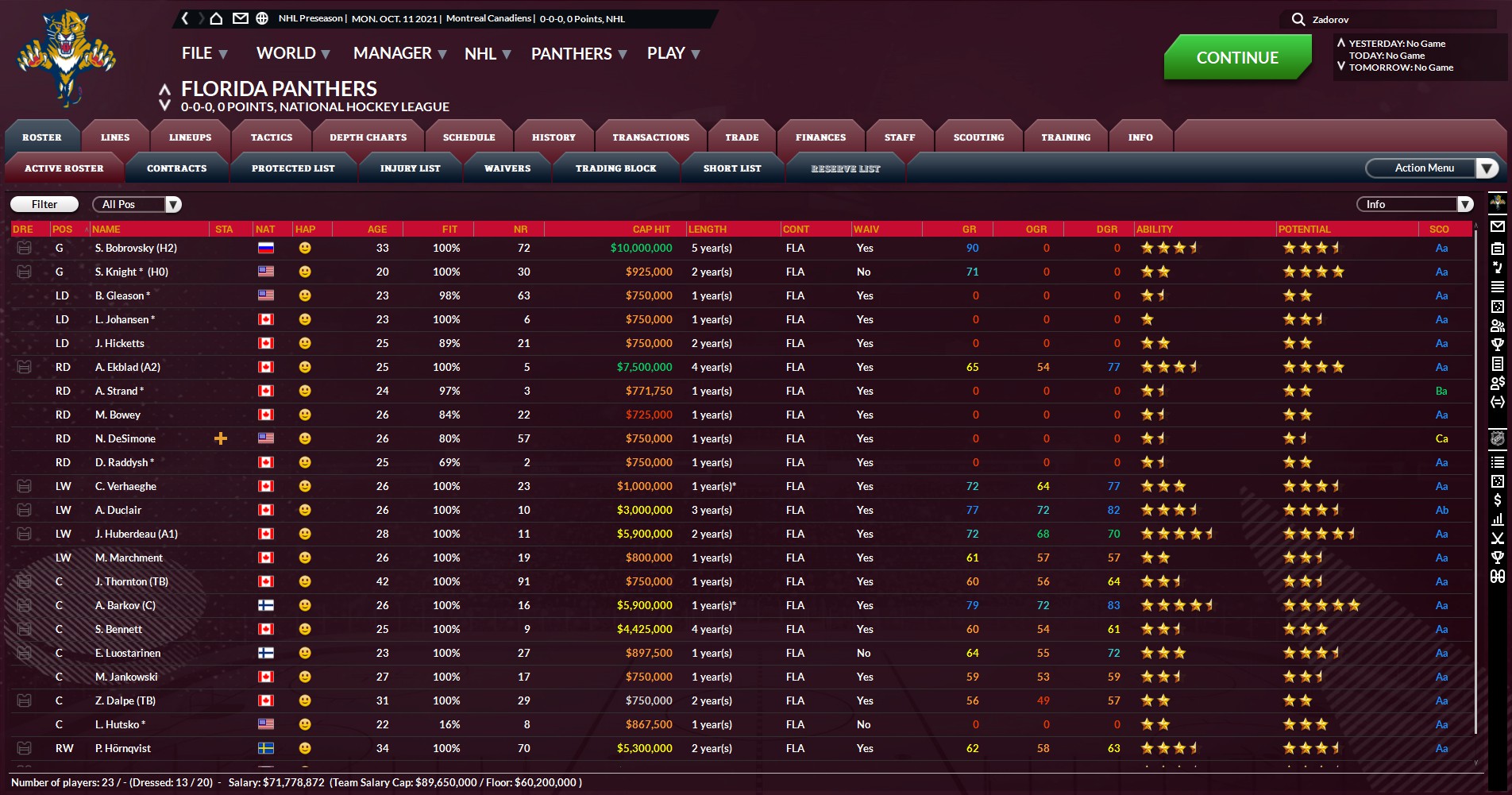
Task: Switch to the Contracts sub-tab
Action: pos(176,168)
